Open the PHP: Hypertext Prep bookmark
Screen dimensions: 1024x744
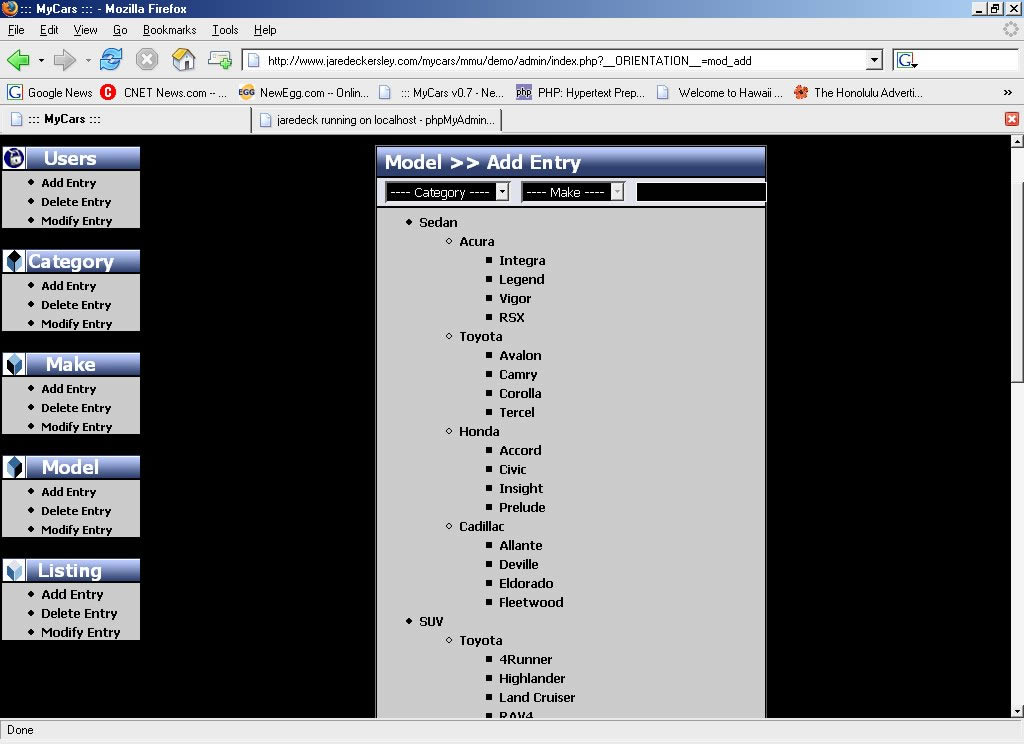coord(580,93)
